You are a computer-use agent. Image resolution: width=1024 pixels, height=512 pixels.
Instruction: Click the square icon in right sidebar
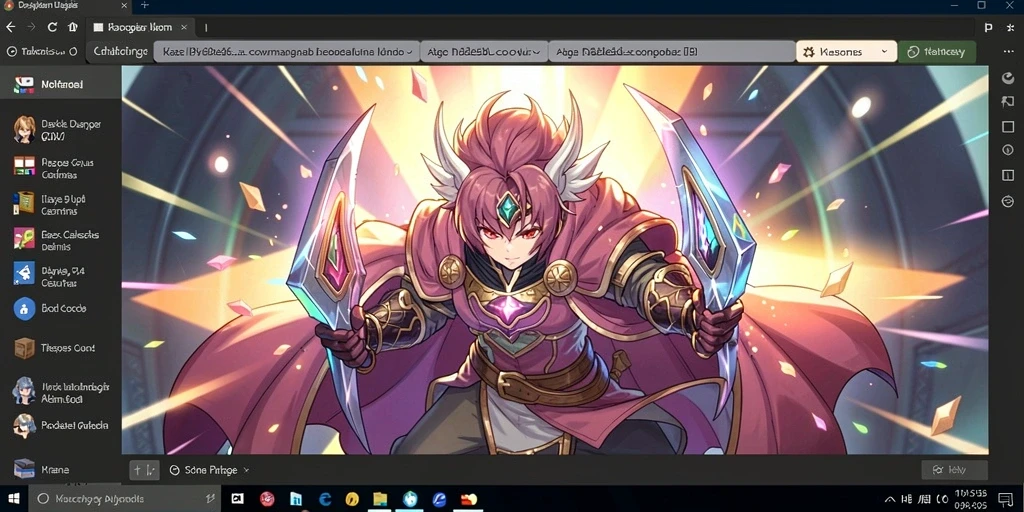[1008, 126]
